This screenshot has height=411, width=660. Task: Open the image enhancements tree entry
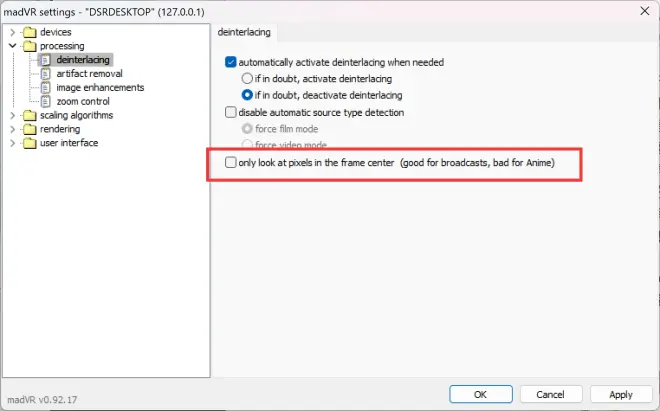(x=100, y=88)
